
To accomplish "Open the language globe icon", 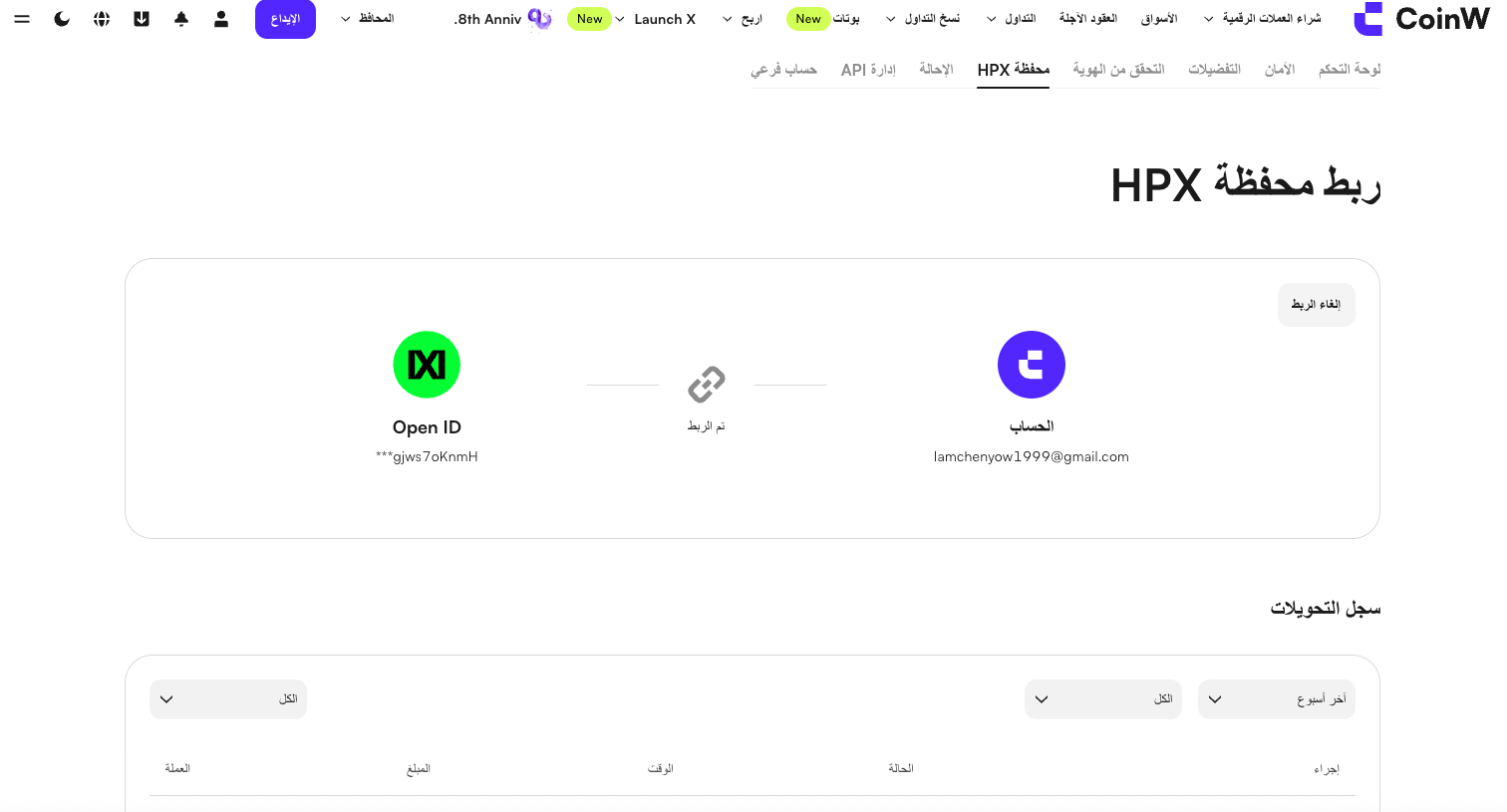I will (x=102, y=19).
